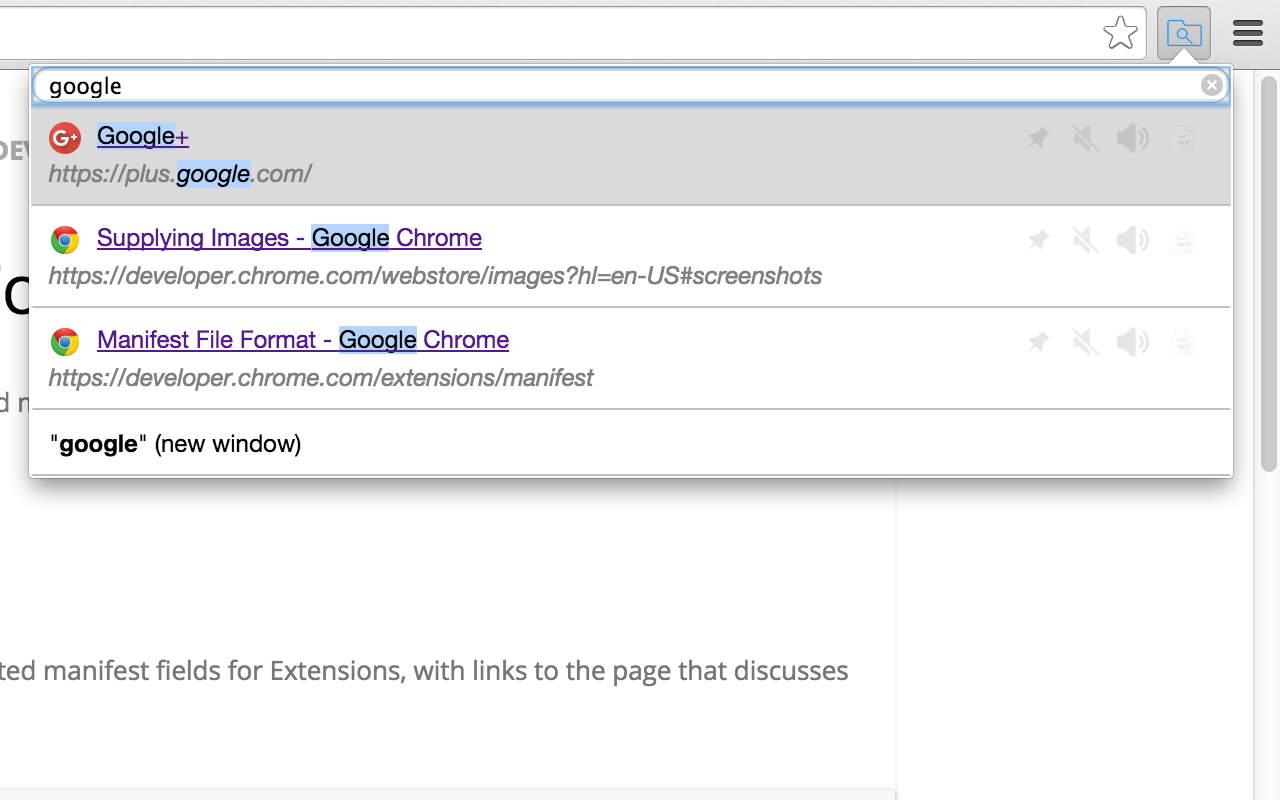The height and width of the screenshot is (800, 1280).
Task: Click the speaker icon on Supplying Images row
Action: click(1133, 240)
